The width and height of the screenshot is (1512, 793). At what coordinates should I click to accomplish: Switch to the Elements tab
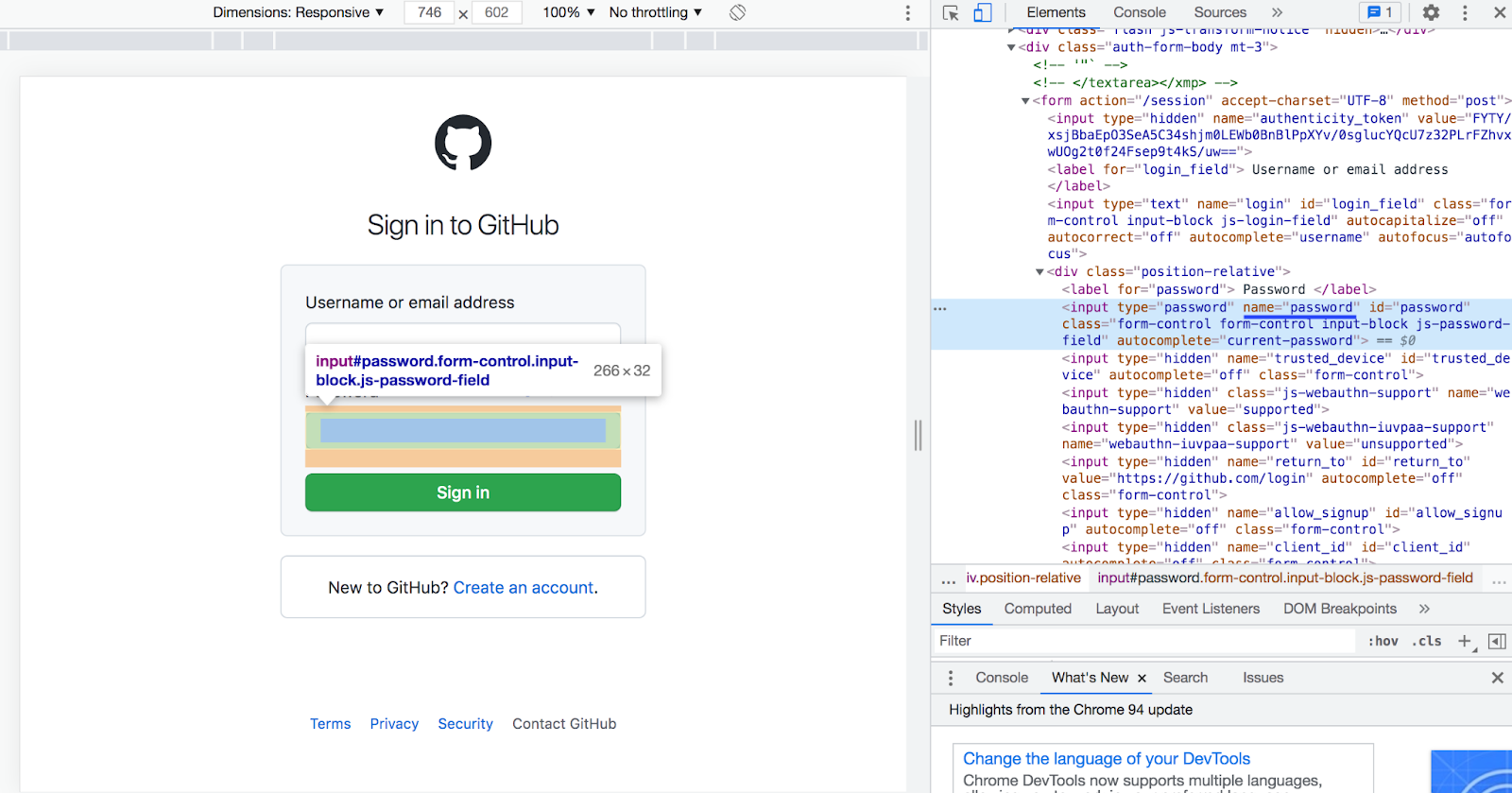(x=1056, y=12)
